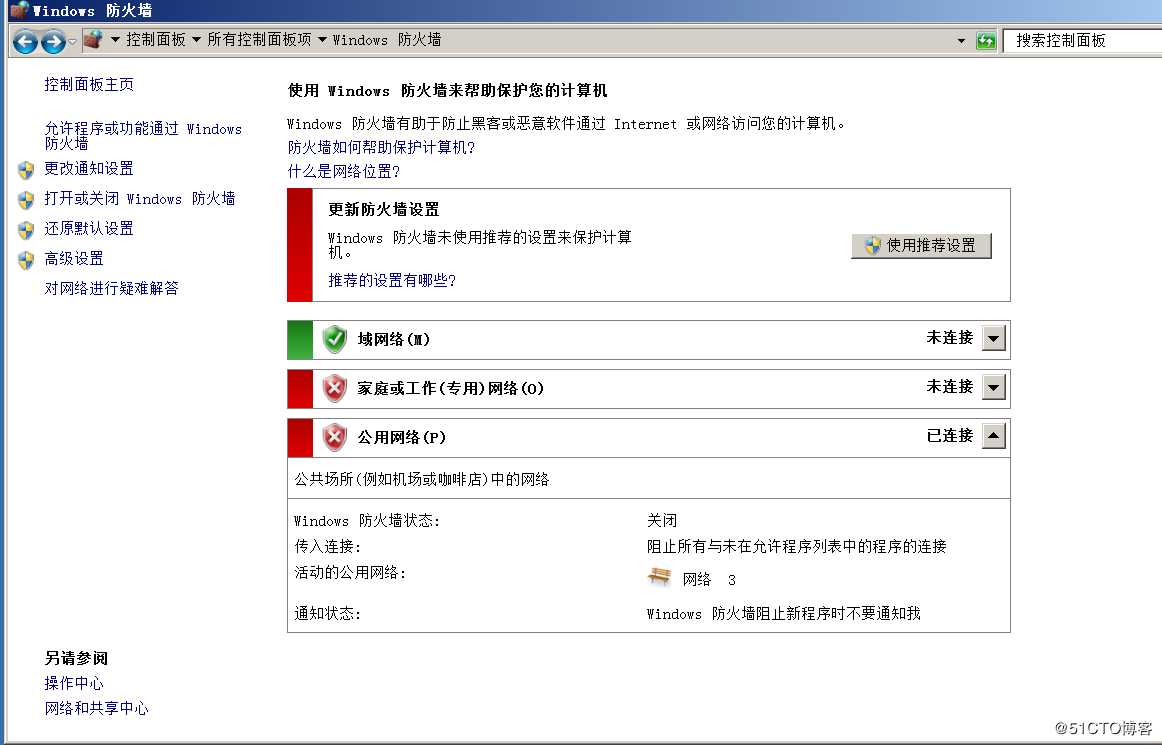Collapse the 公用网络 section arrow

[993, 436]
